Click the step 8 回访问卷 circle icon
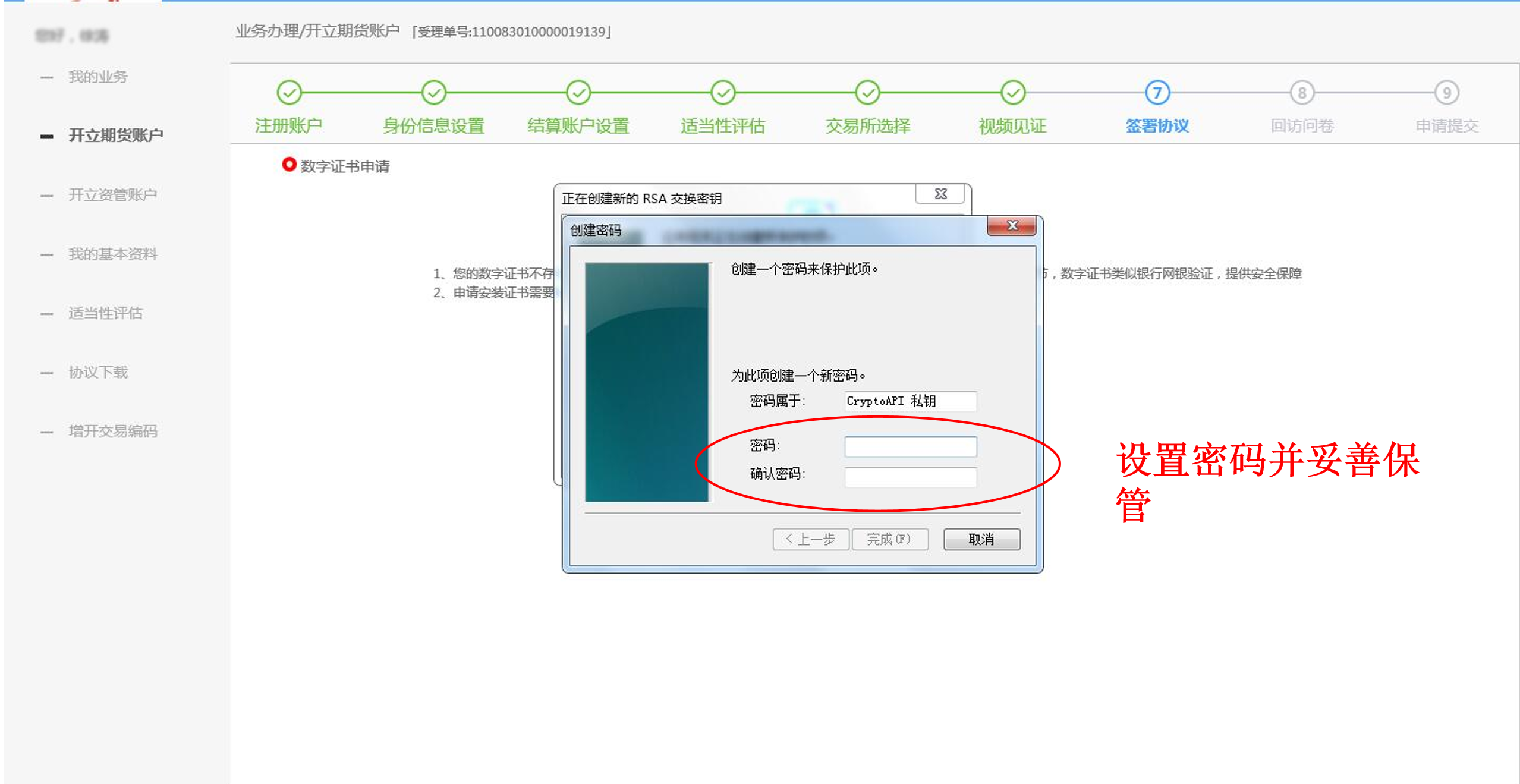 (1302, 93)
